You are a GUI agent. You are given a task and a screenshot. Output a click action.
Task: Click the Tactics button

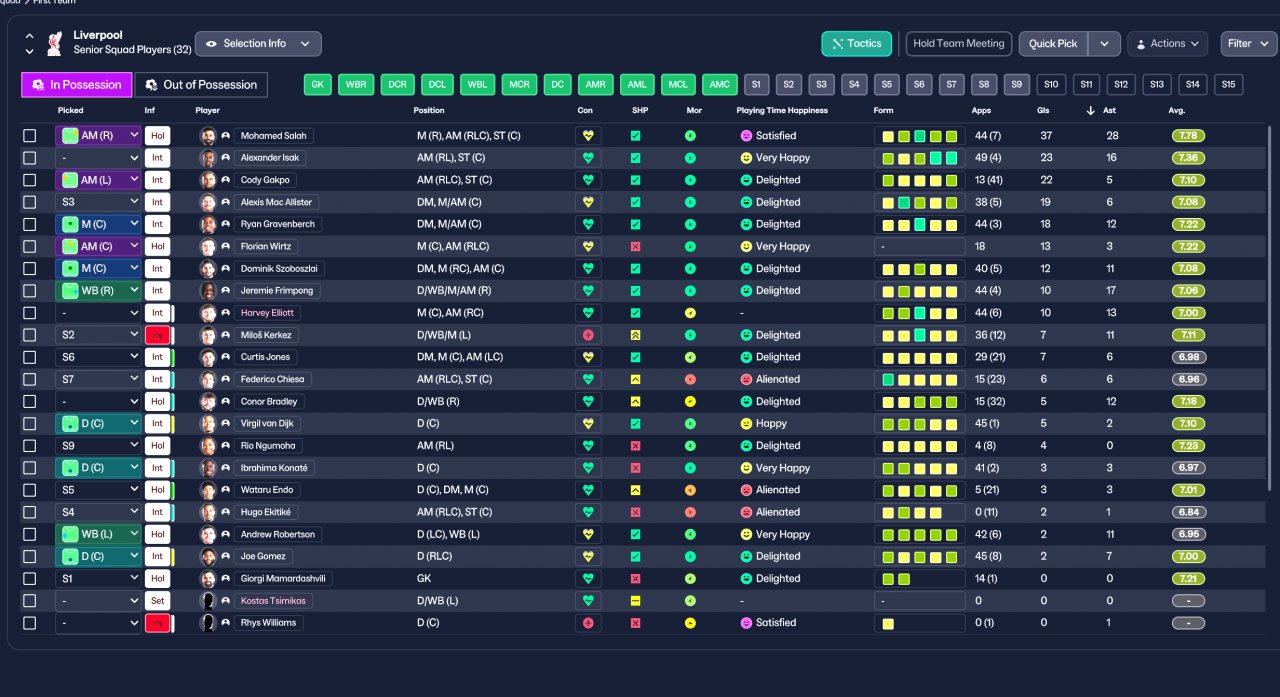click(x=856, y=44)
